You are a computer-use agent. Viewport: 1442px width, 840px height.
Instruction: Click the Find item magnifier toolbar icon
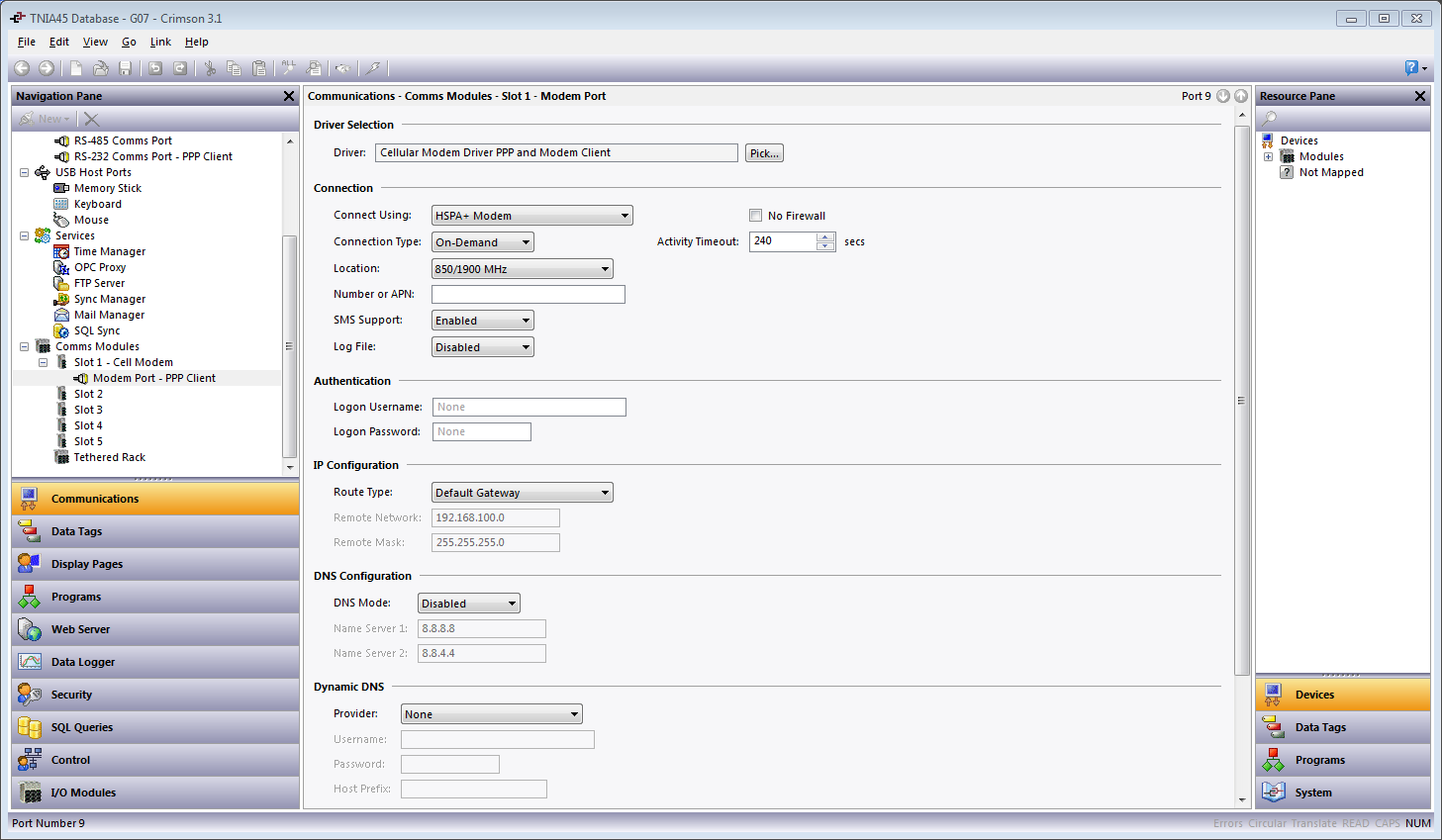[x=314, y=68]
